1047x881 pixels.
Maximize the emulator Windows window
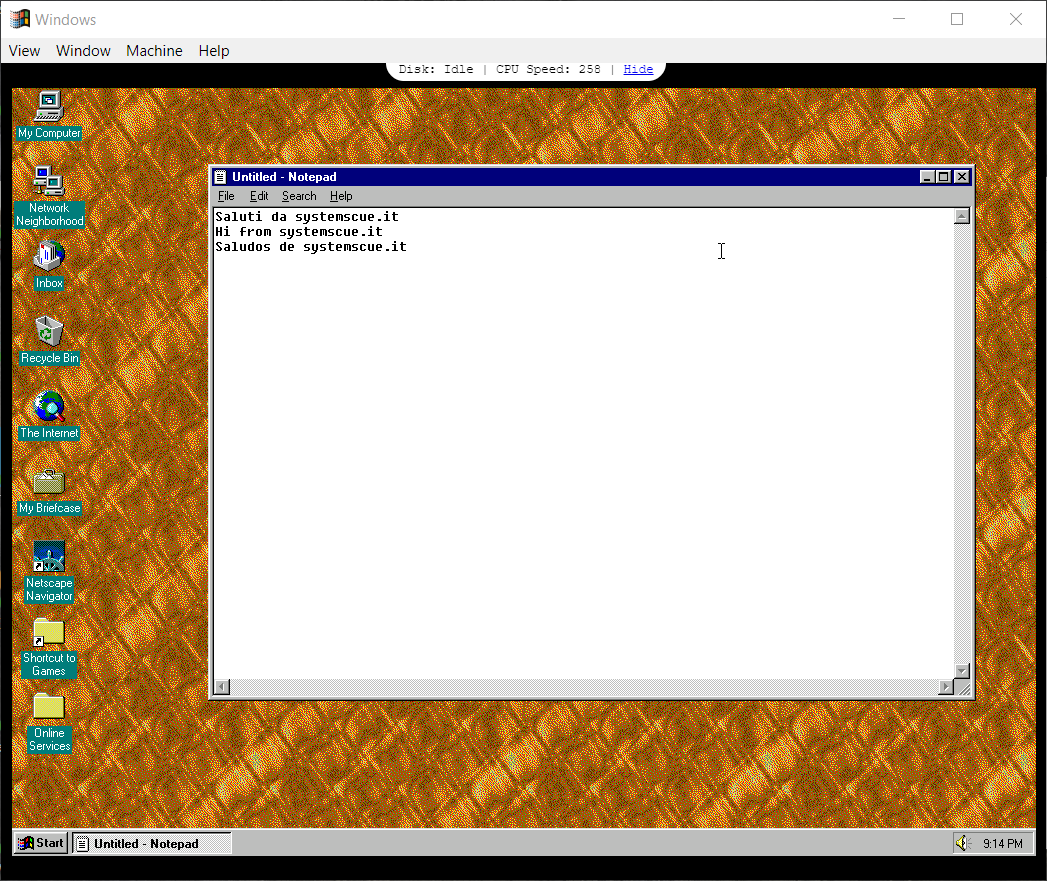pyautogui.click(x=957, y=19)
